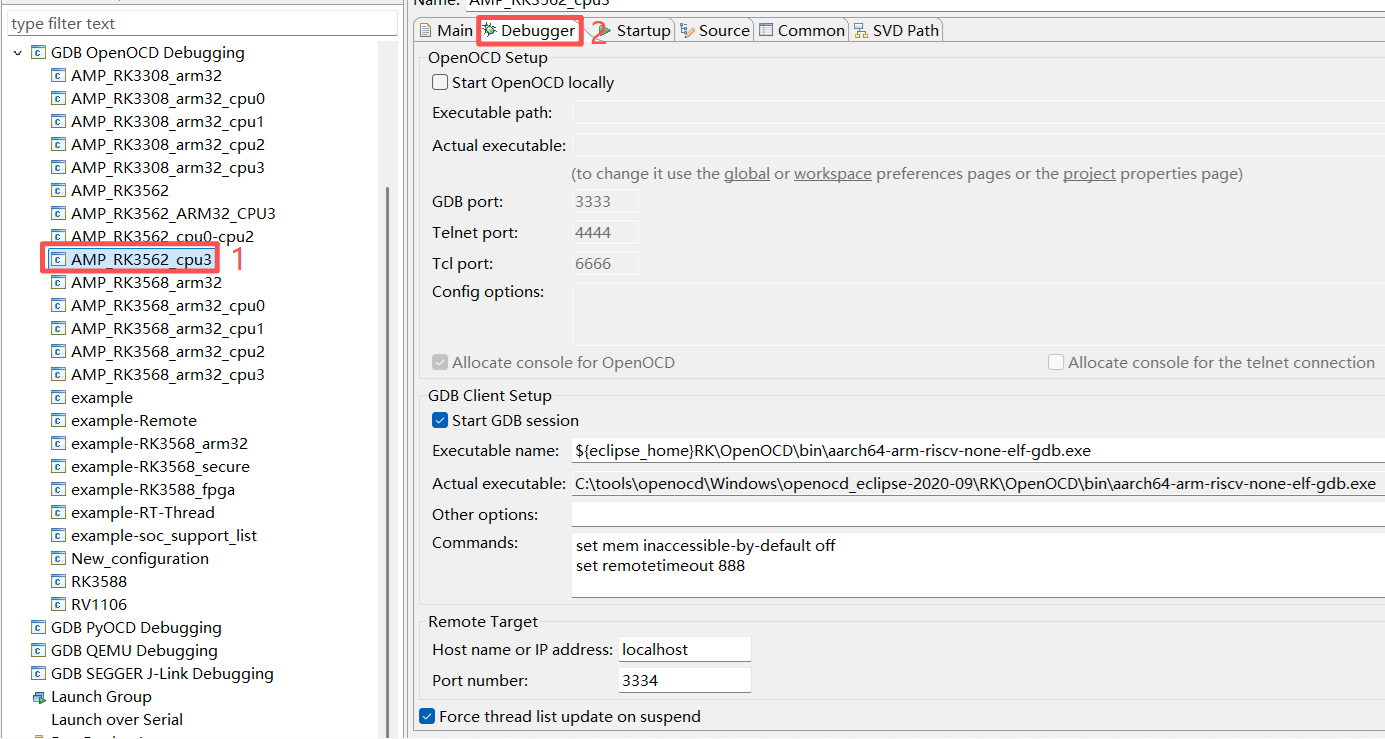Uncheck Start GDB session checkbox
1385x739 pixels.
coord(440,421)
